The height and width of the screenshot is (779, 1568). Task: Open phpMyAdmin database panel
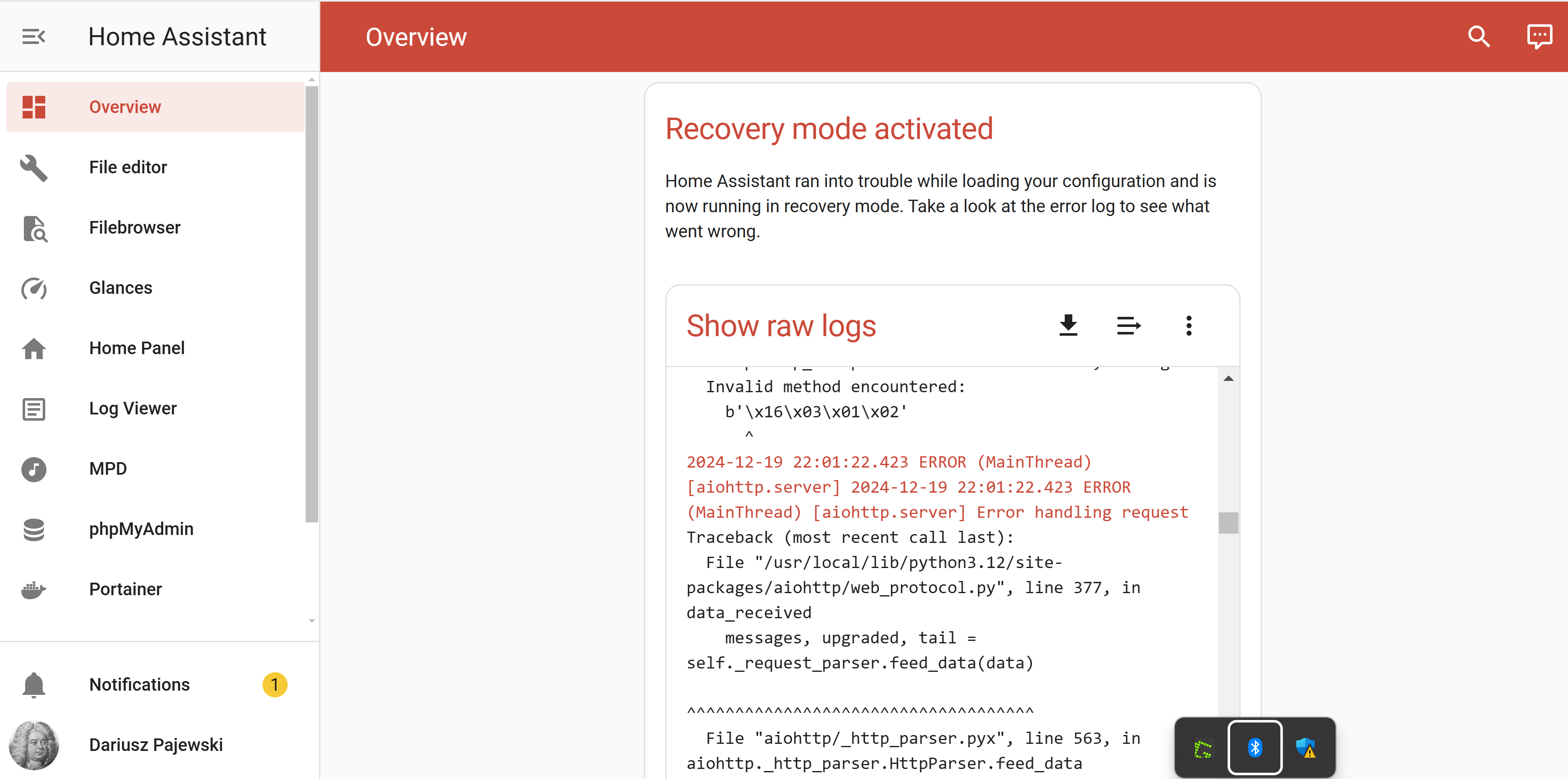click(141, 529)
